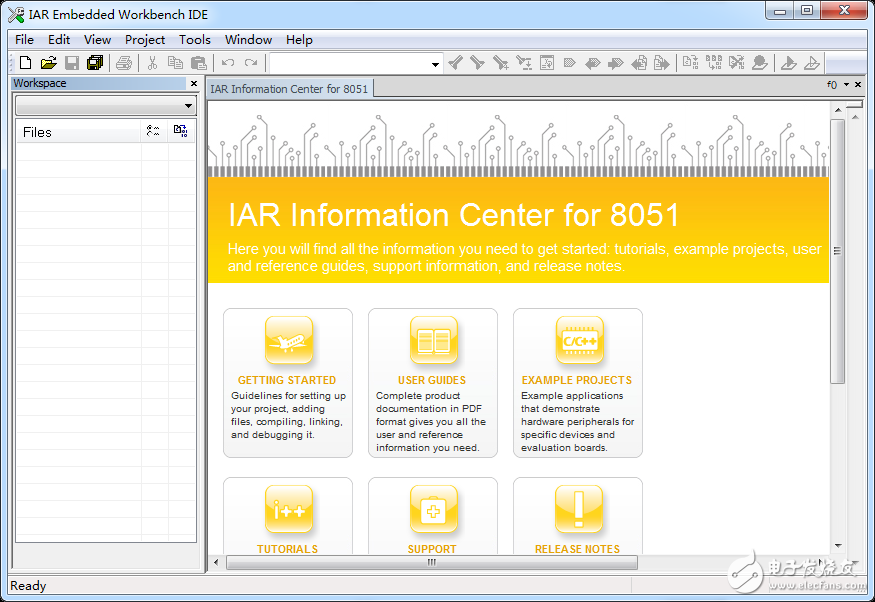Viewport: 875px width, 602px height.
Task: Click the Open file folder icon
Action: (x=48, y=63)
